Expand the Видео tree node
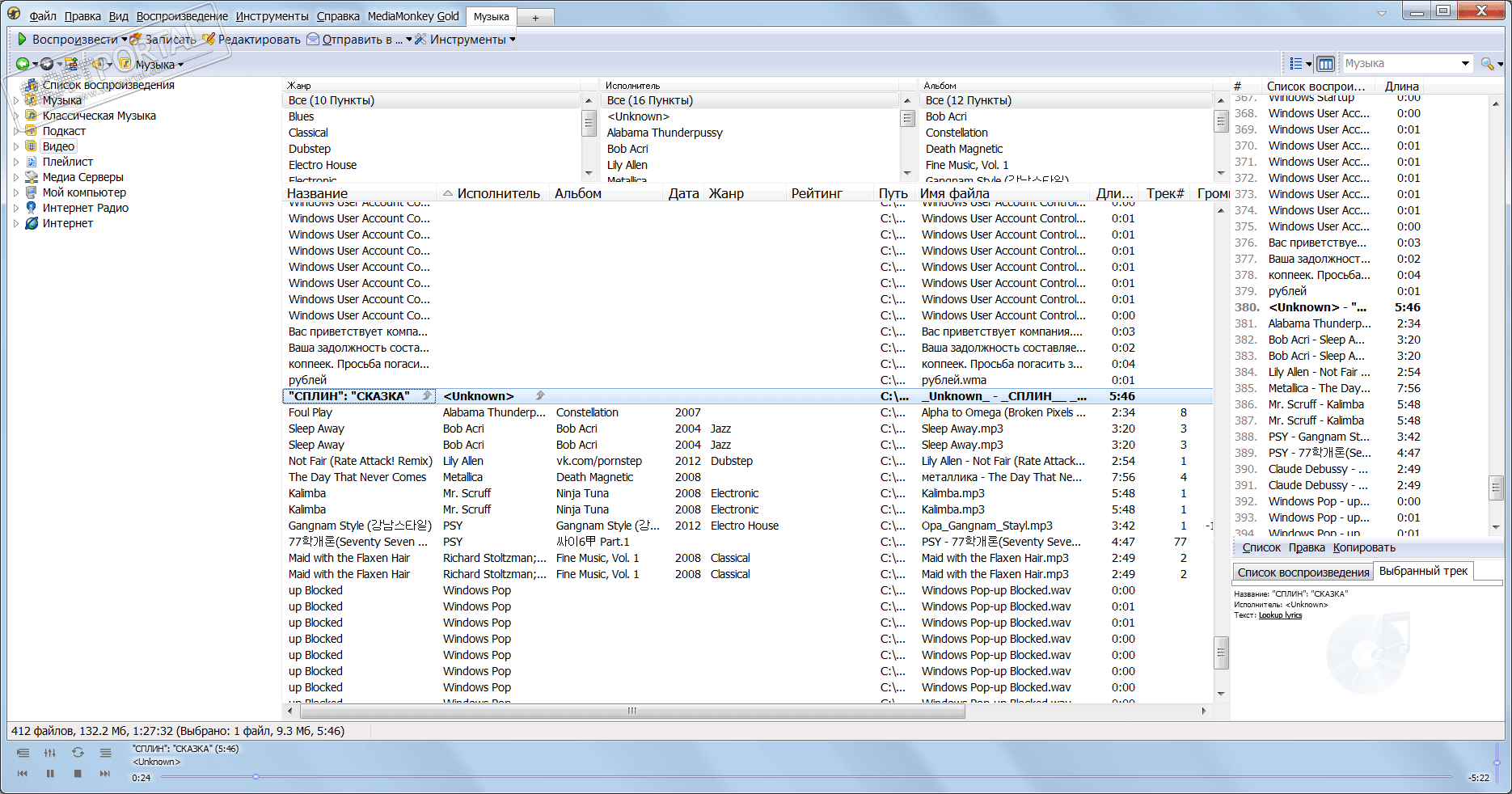Image resolution: width=1512 pixels, height=794 pixels. [15, 146]
